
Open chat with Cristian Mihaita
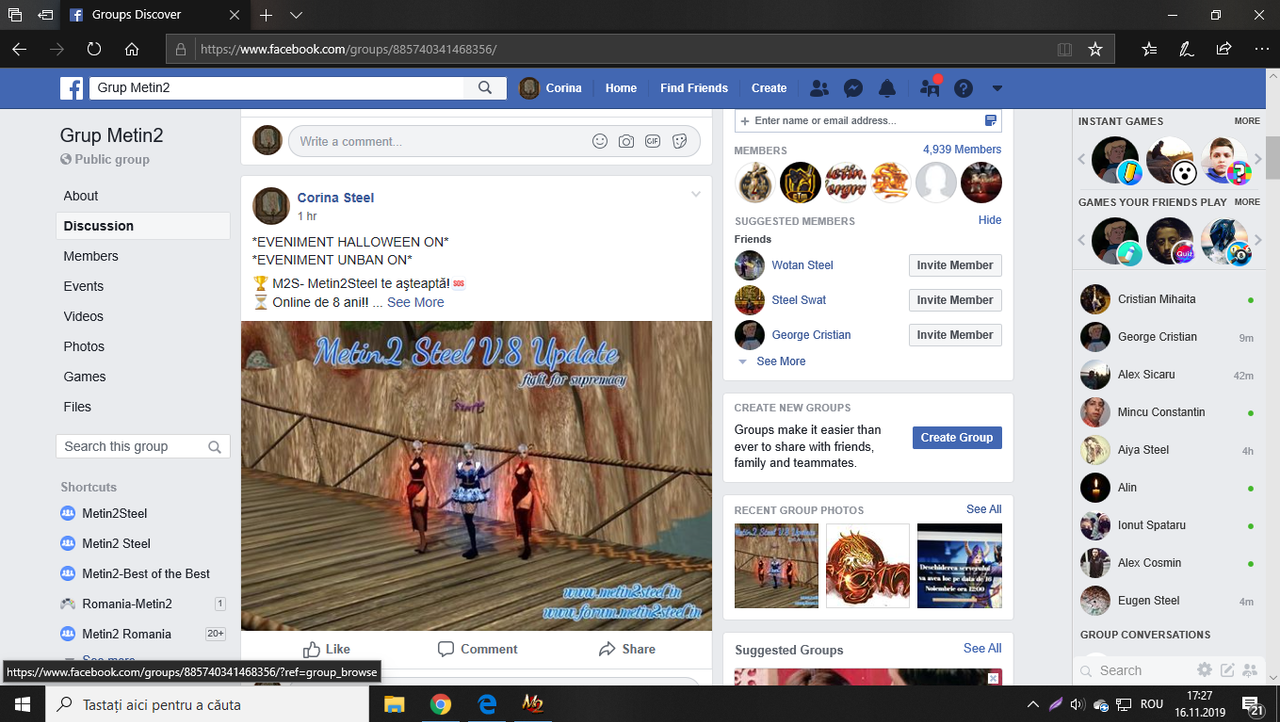(1168, 299)
